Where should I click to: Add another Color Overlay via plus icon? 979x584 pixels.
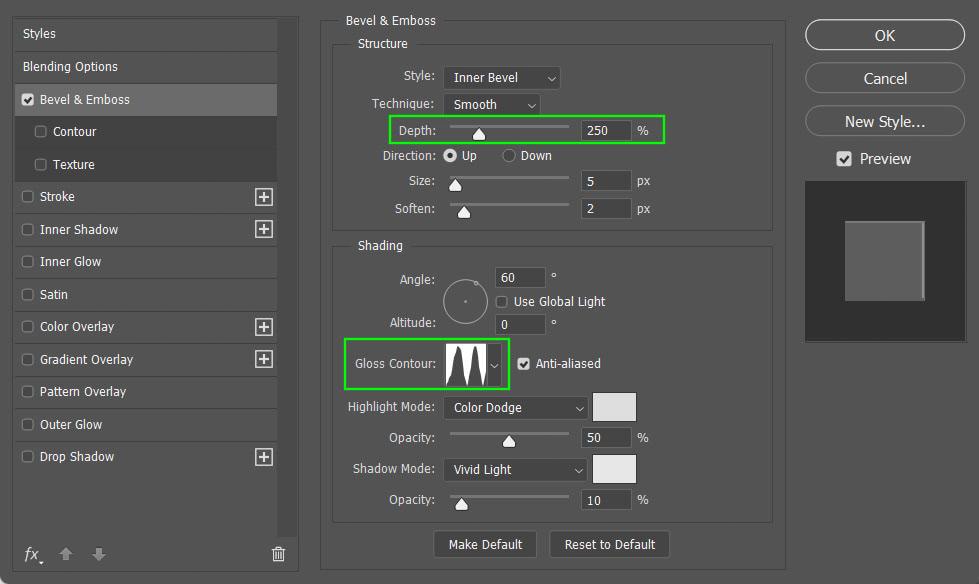(x=264, y=327)
